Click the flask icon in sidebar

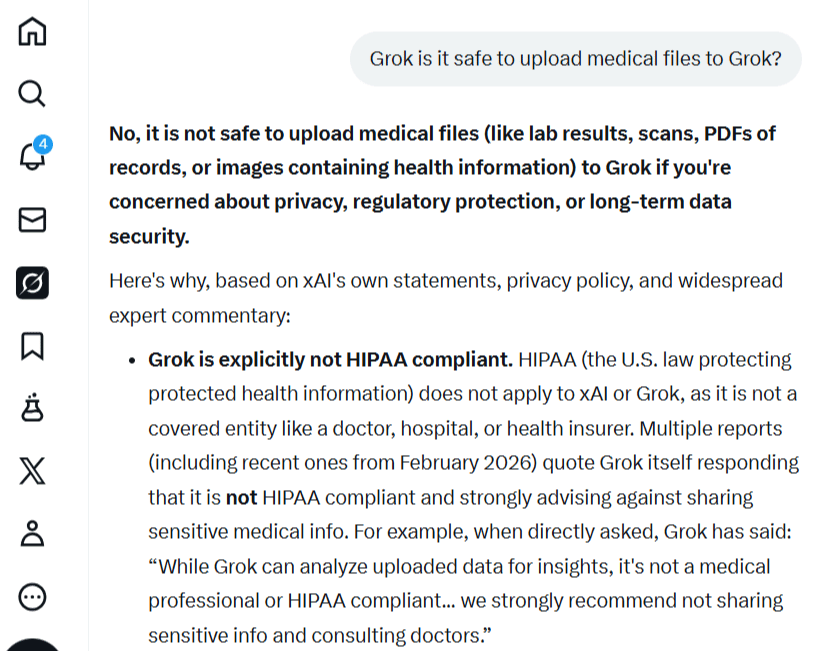tap(32, 408)
